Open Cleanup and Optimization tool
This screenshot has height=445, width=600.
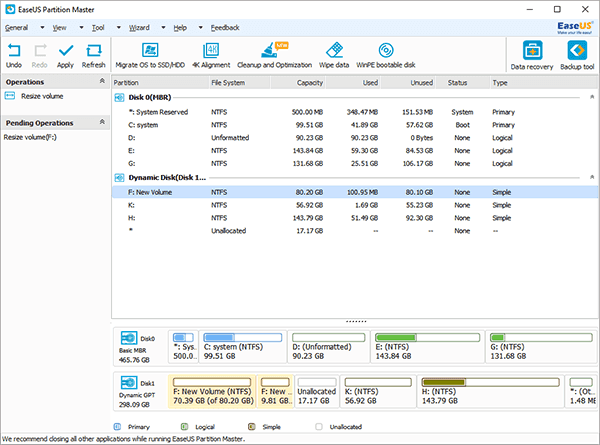(274, 50)
